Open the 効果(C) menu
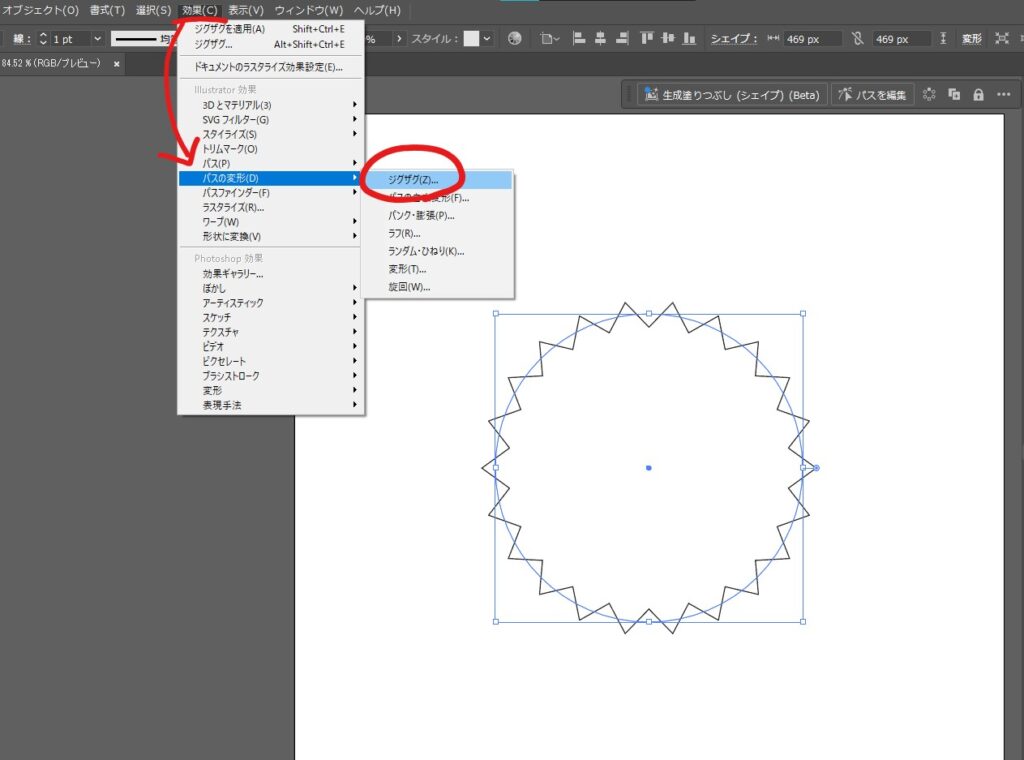 200,10
